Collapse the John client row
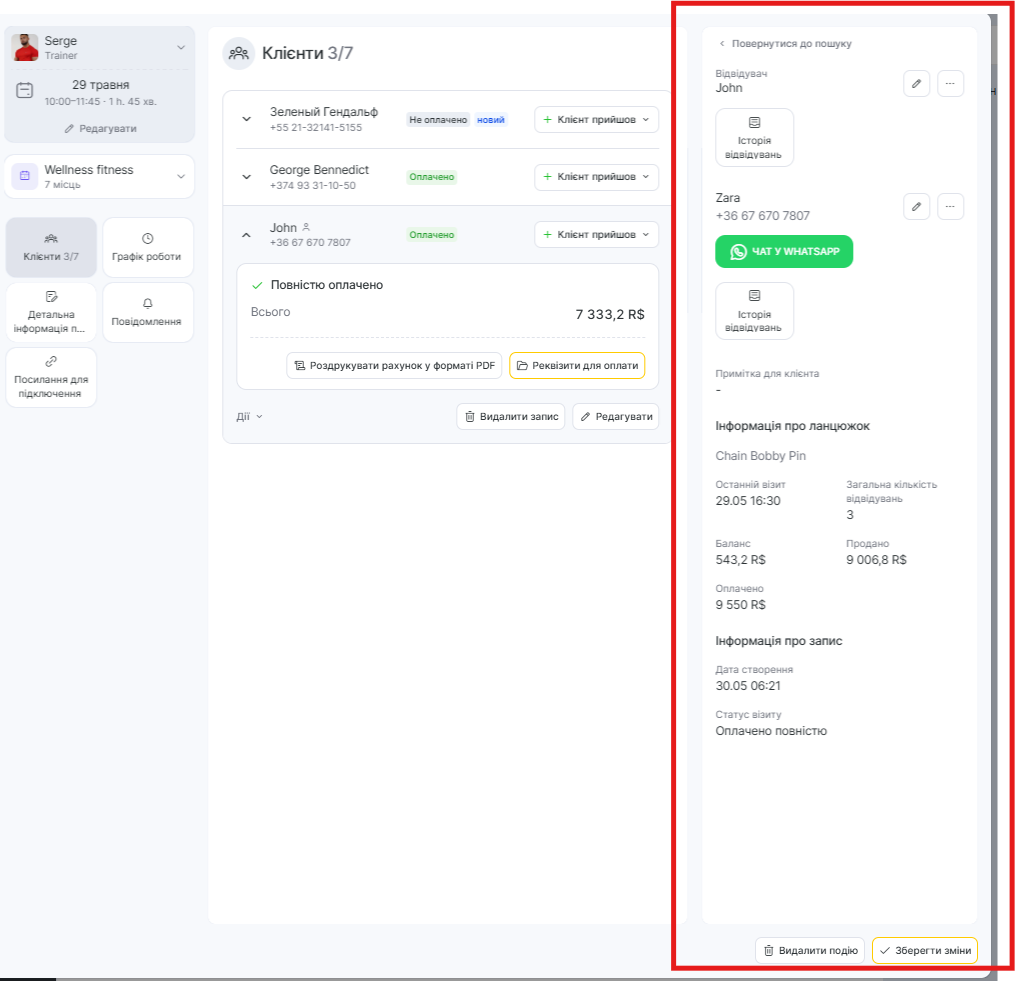Image resolution: width=1015 pixels, height=981 pixels. 247,235
